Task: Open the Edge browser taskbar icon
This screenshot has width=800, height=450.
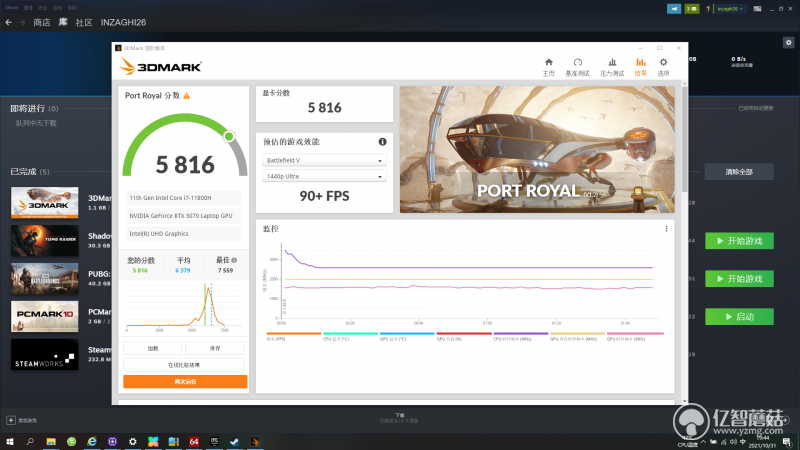Action: [92, 442]
